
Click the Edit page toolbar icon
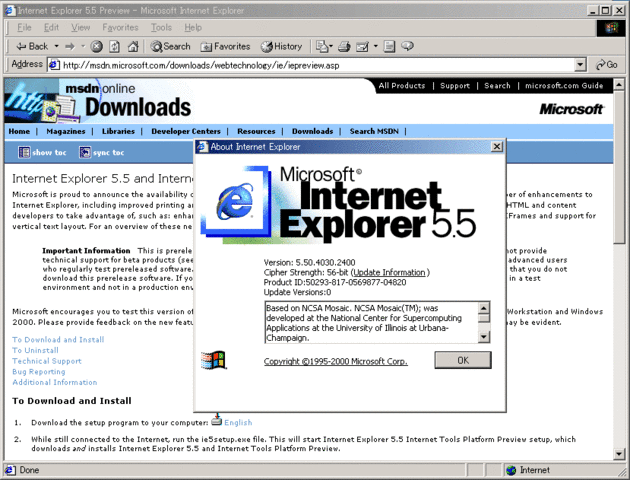362,47
